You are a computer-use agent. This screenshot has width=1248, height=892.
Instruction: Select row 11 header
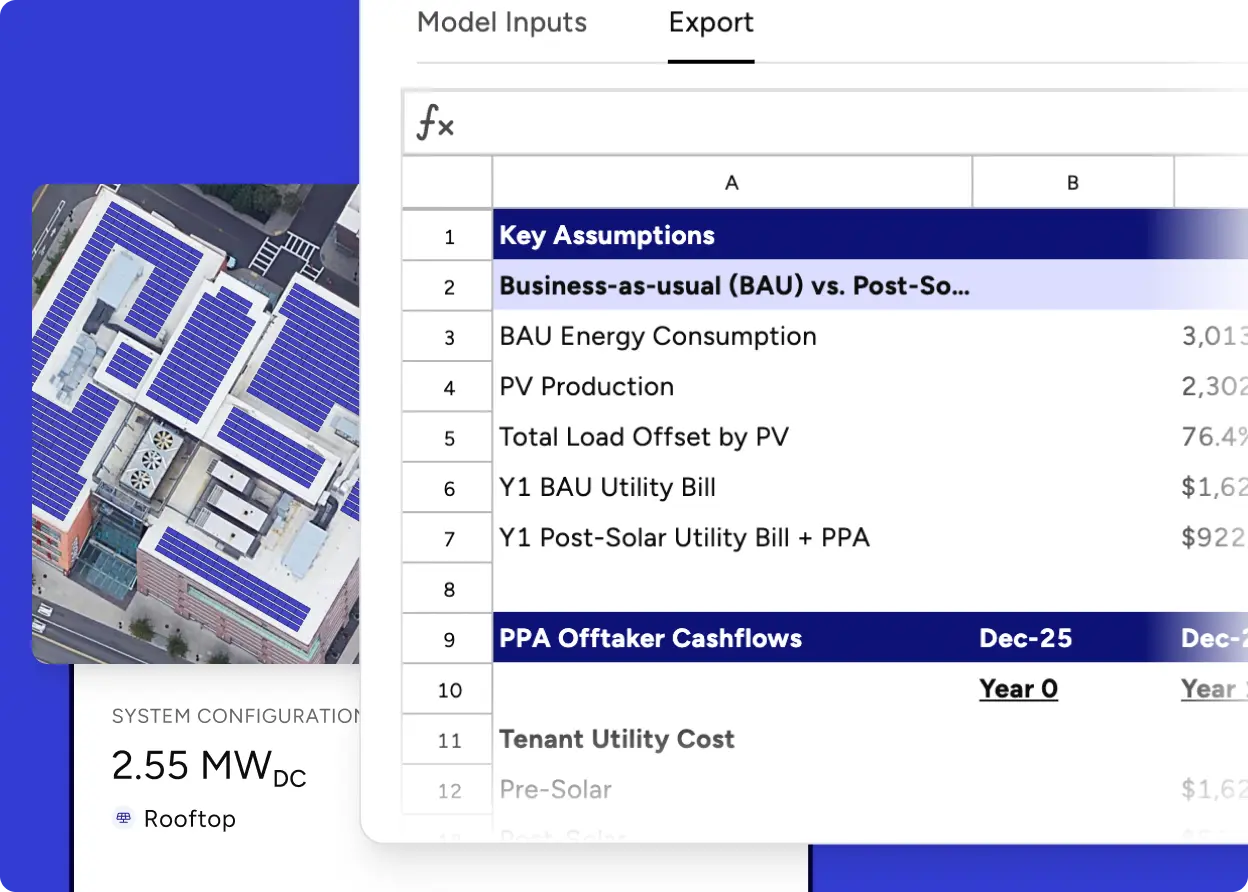[x=448, y=740]
